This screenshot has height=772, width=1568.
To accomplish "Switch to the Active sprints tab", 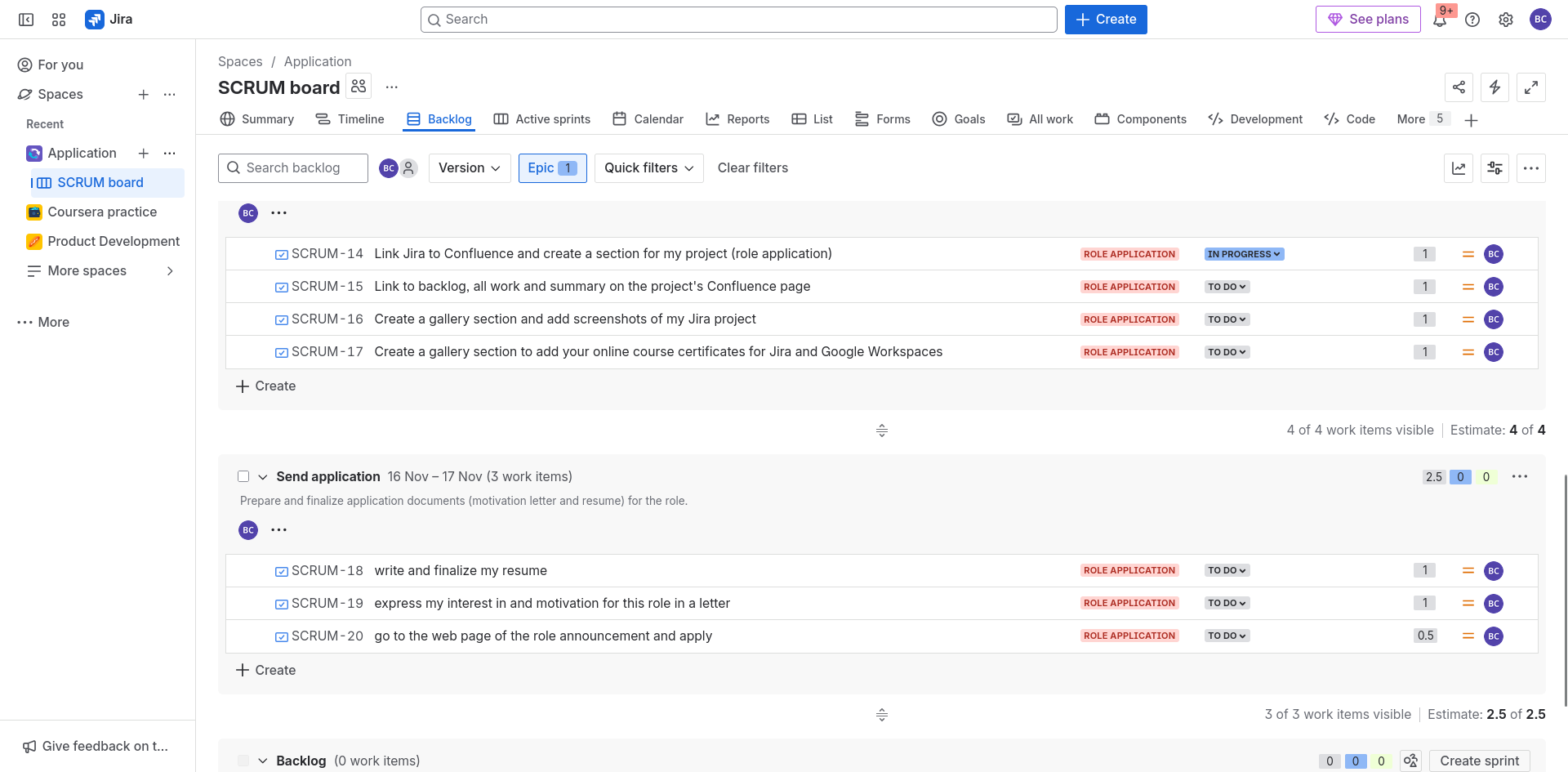I will pos(542,119).
